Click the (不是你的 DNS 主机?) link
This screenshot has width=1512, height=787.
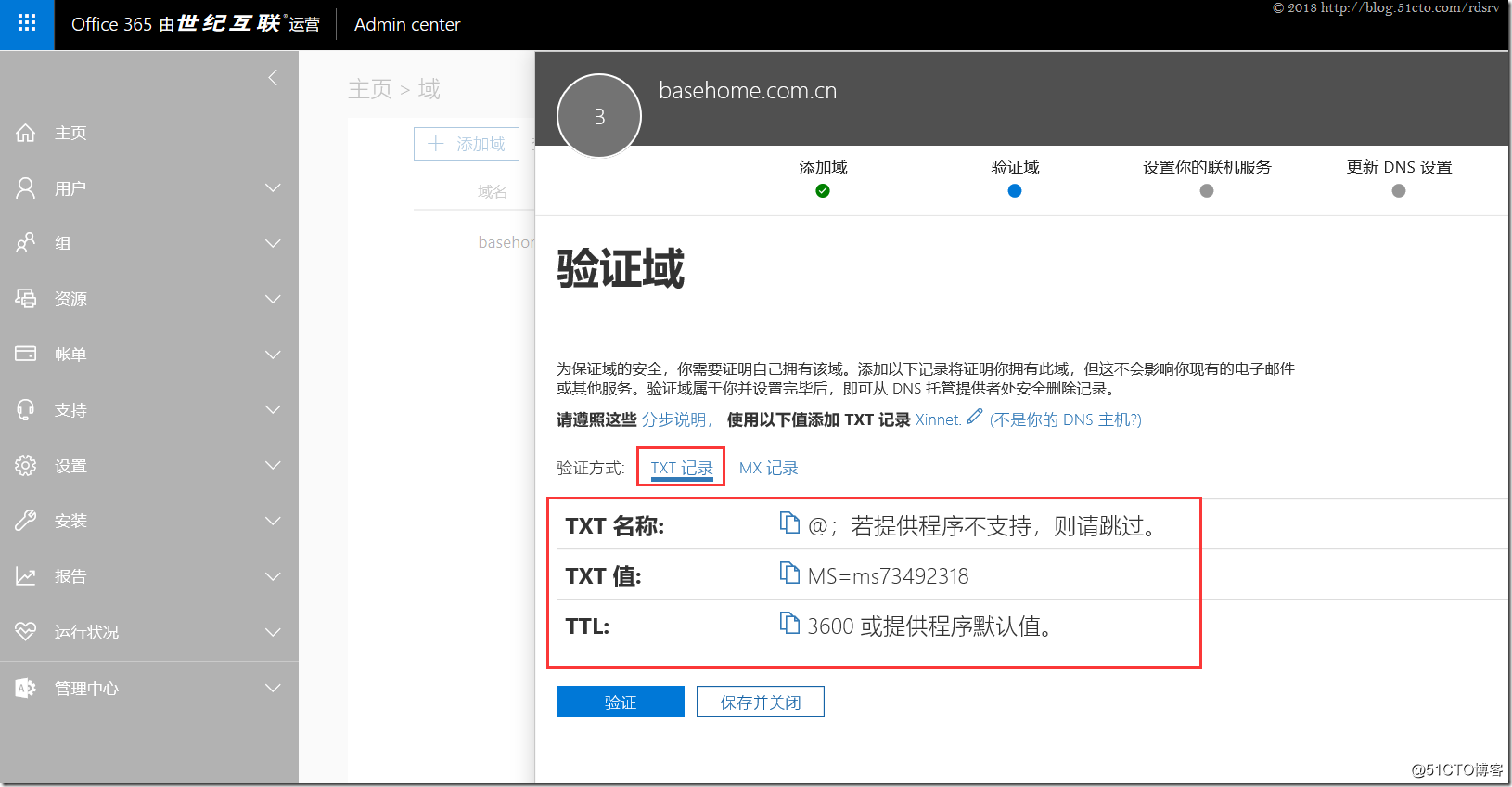point(1065,419)
